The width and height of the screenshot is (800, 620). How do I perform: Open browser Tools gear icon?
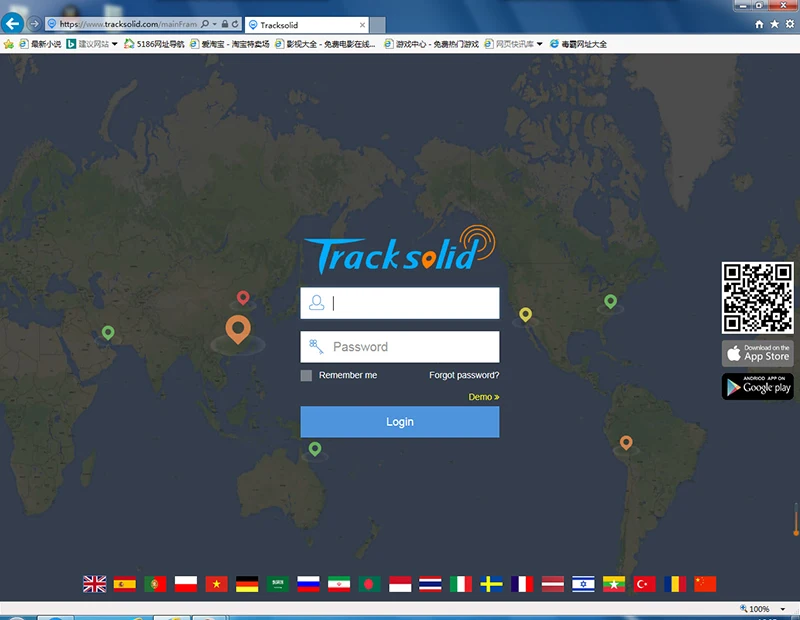pos(790,24)
